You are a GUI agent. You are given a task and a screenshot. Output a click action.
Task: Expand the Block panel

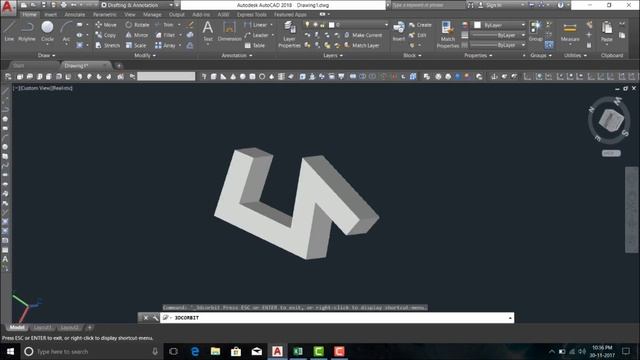[x=412, y=56]
